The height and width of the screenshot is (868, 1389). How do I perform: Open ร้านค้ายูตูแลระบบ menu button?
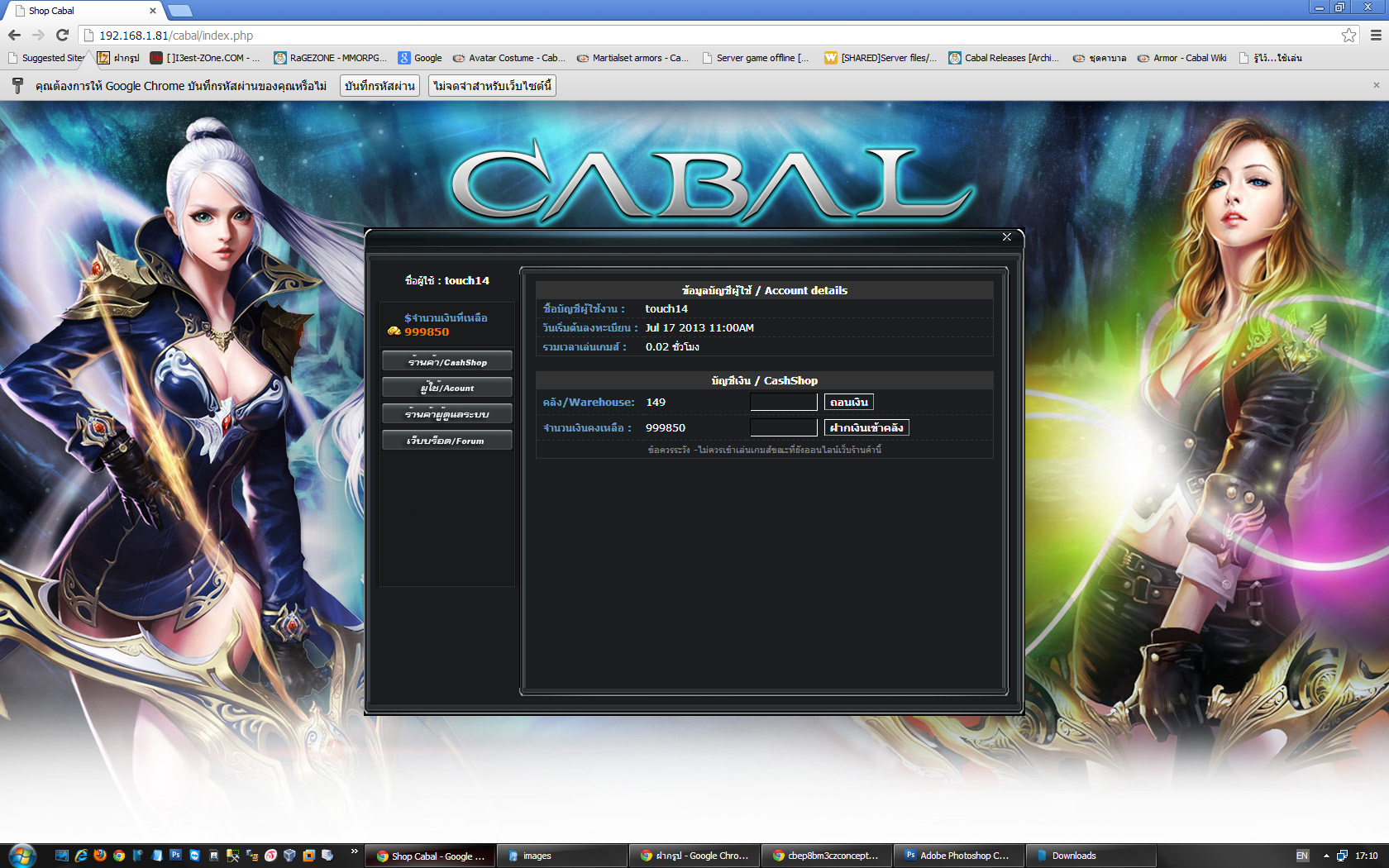[447, 414]
